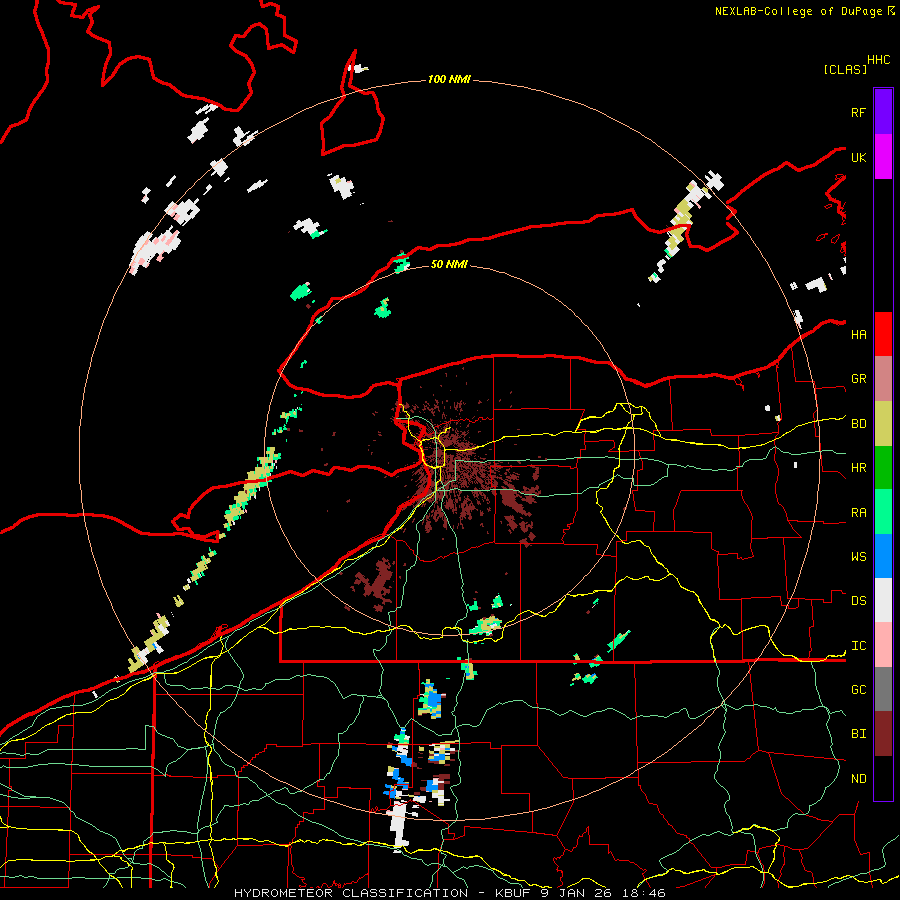900x900 pixels.
Task: Click the HA legend label
Action: click(859, 334)
